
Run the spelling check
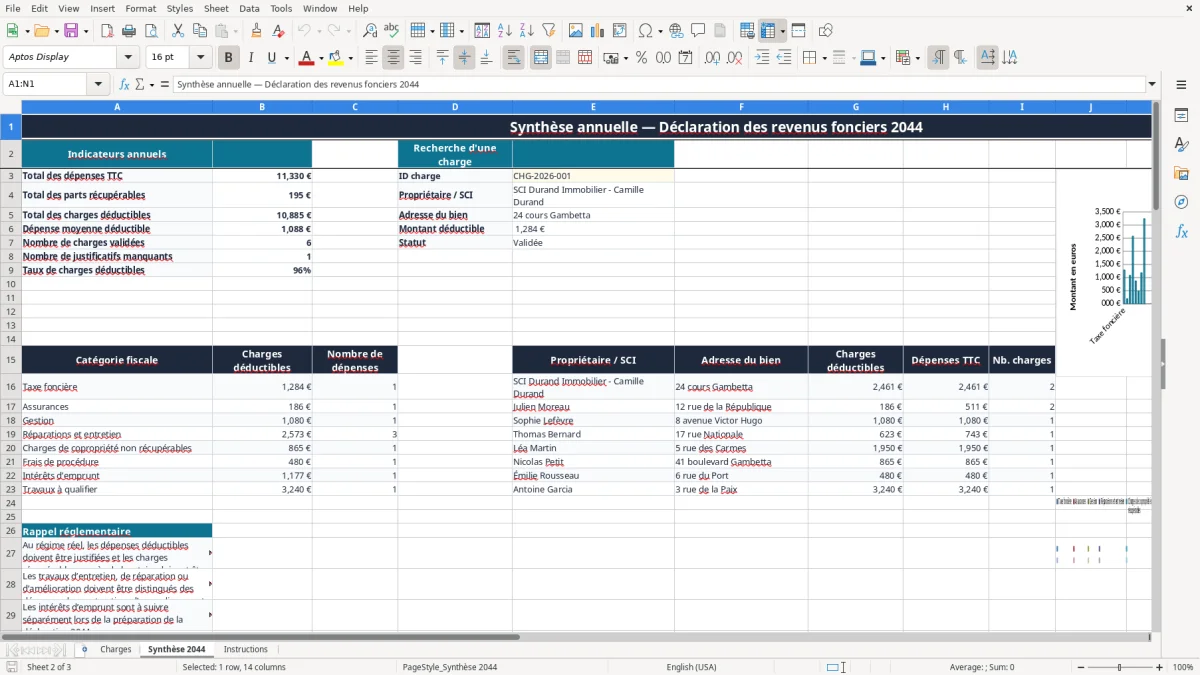tap(391, 31)
